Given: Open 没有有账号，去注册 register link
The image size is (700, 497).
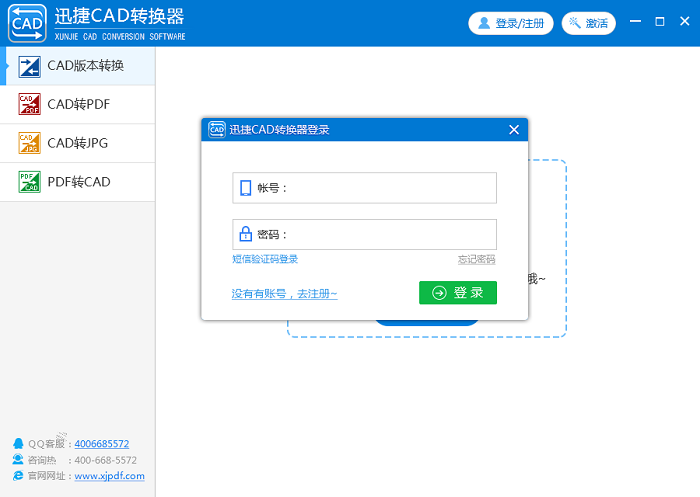Looking at the screenshot, I should tap(284, 293).
